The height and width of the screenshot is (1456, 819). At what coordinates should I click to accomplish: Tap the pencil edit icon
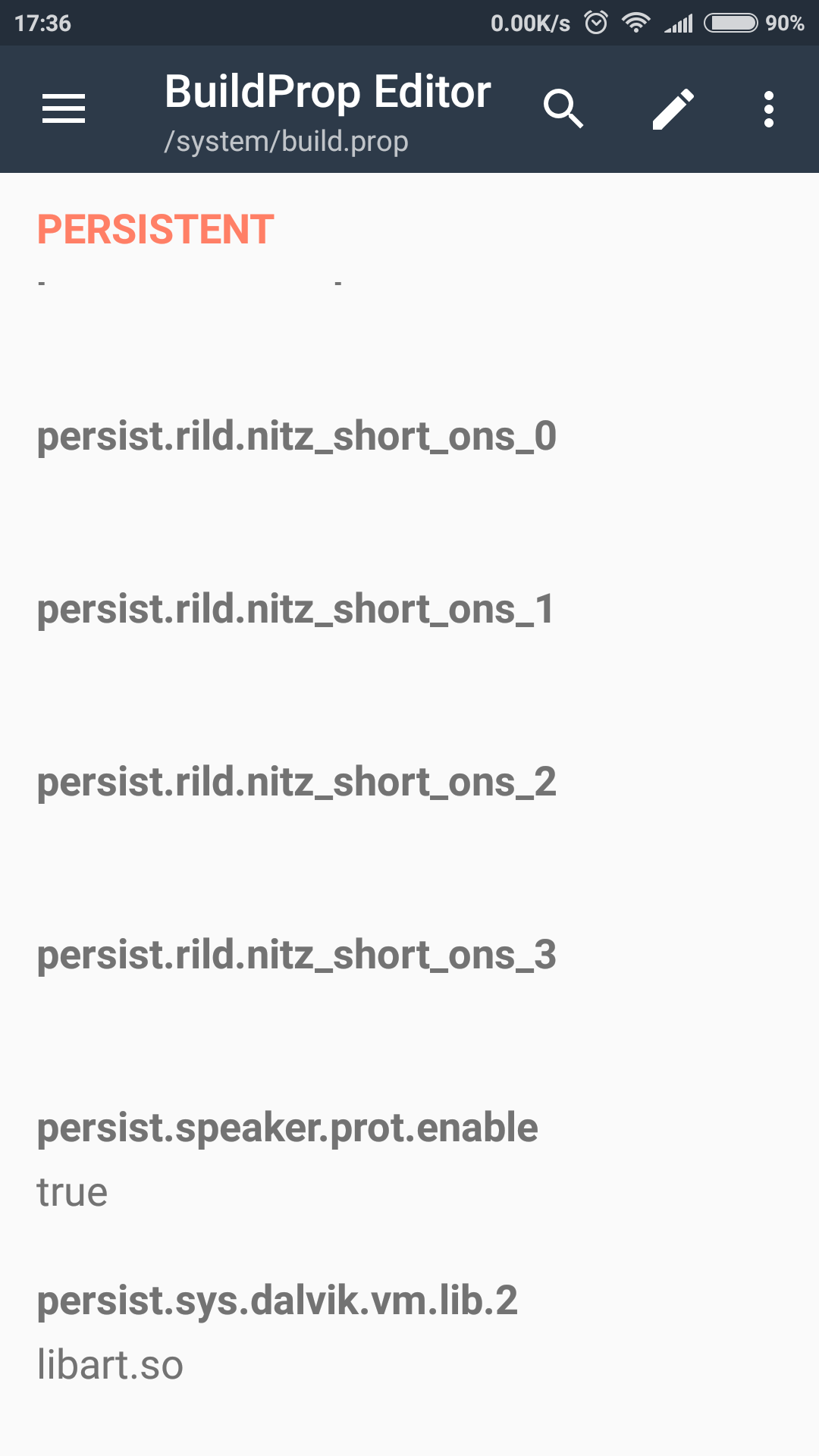[x=673, y=108]
